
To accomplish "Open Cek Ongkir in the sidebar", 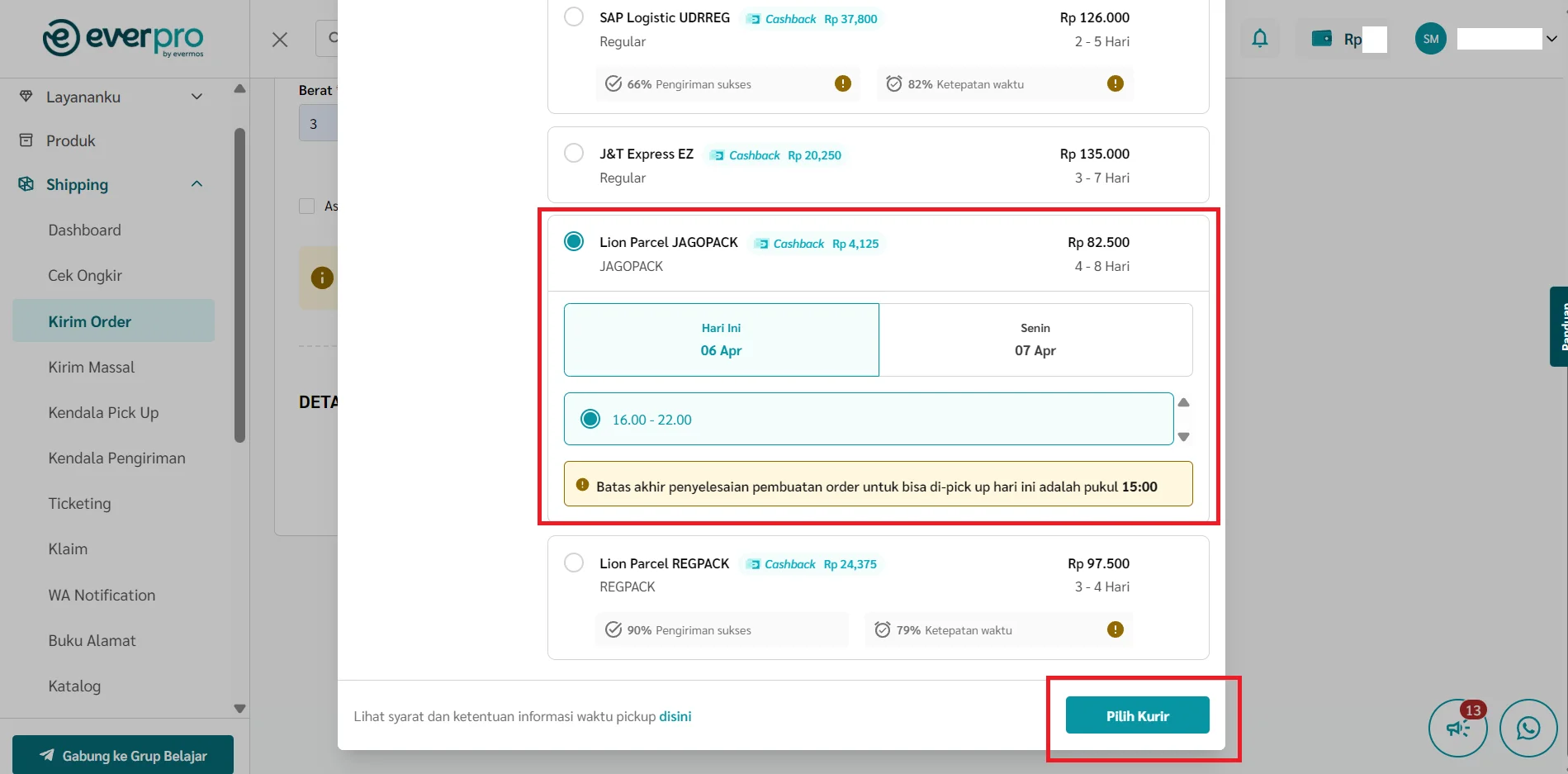I will pos(85,276).
